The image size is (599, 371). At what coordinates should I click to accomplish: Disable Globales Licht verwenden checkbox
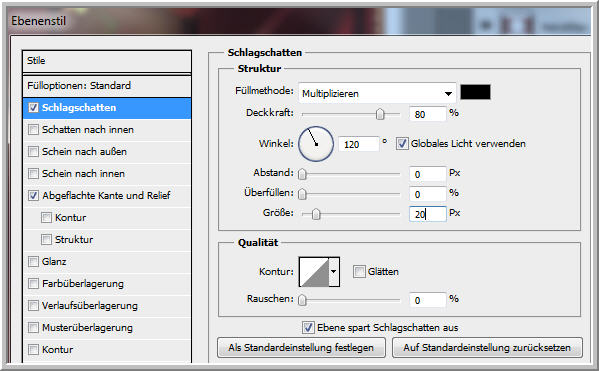[401, 144]
